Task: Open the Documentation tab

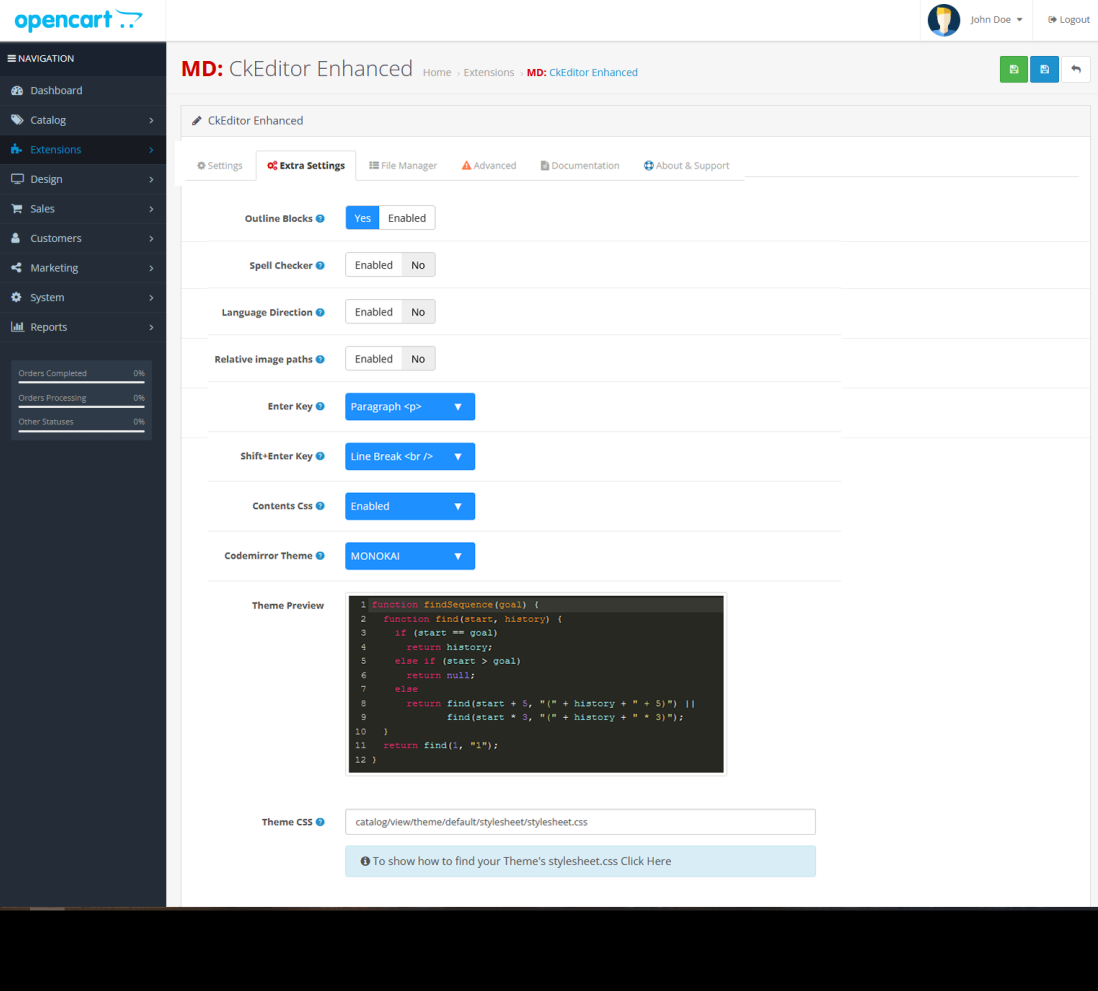Action: 580,165
